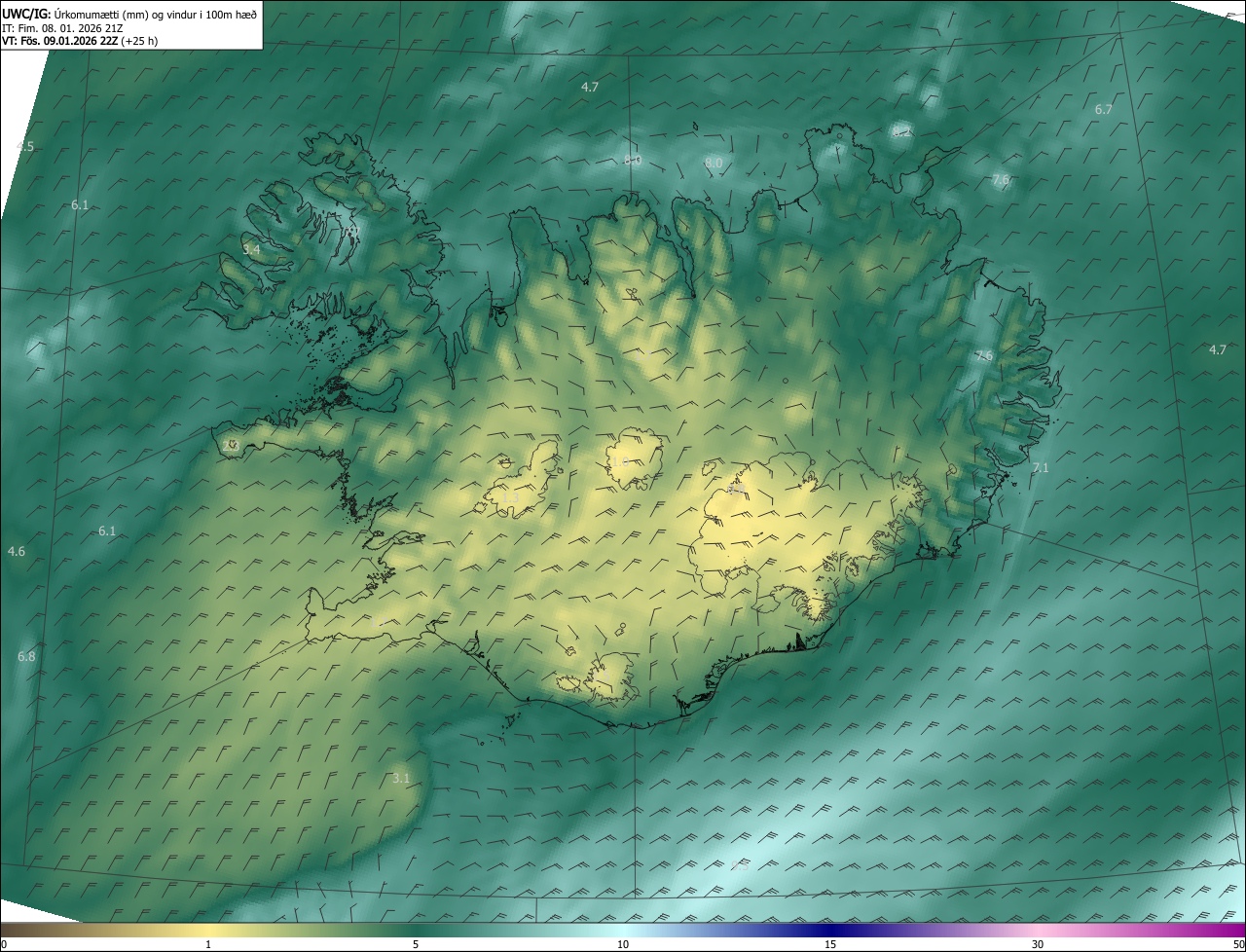Select the initial time line 'IT: Fim. 08. 01. 2026 21Z'
Screen dimensions: 1246x952
62,27
